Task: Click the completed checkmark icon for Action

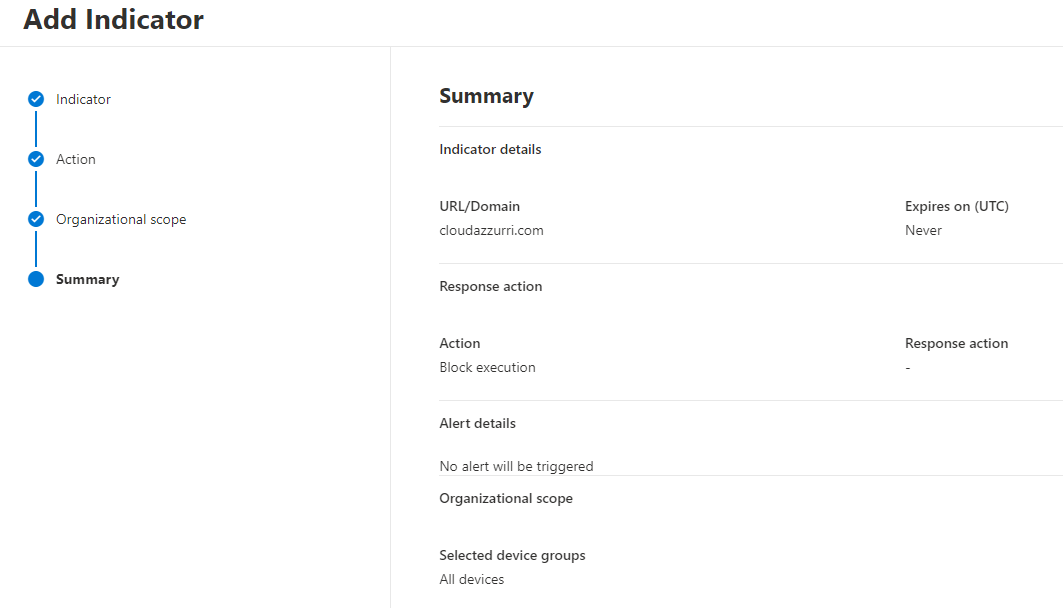Action: coord(36,159)
